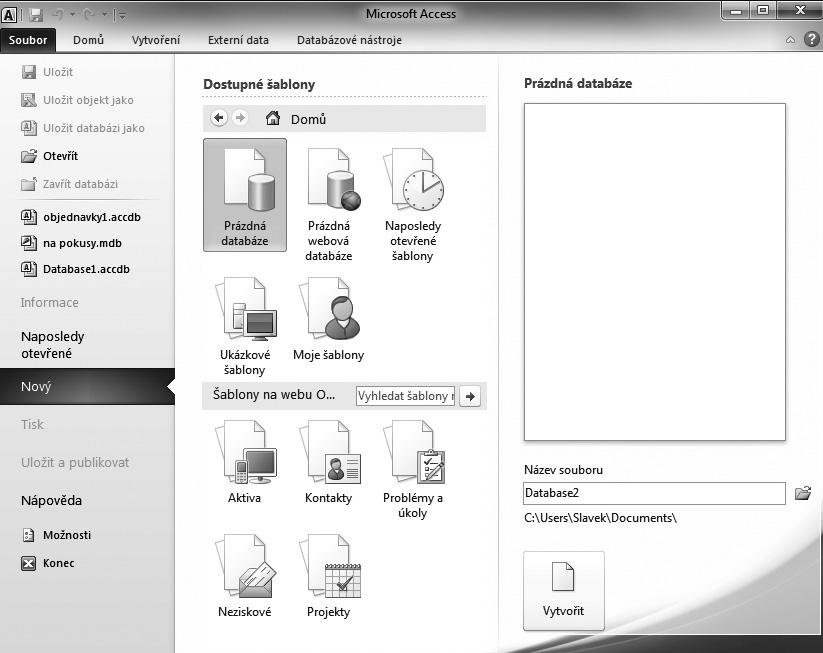The image size is (823, 653).
Task: Open the Tisk backstage section
Action: coord(32,424)
